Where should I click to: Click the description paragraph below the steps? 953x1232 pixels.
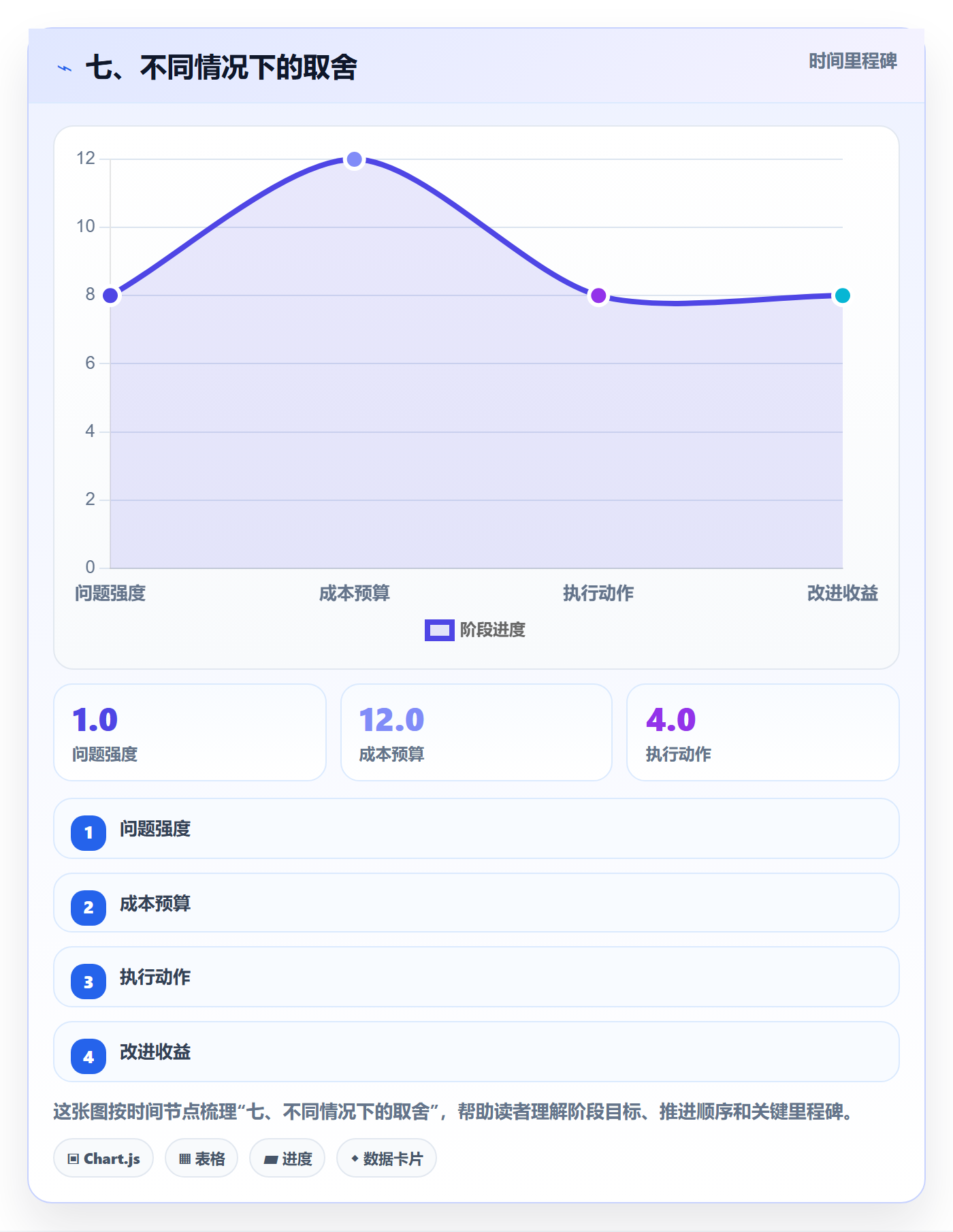455,1112
